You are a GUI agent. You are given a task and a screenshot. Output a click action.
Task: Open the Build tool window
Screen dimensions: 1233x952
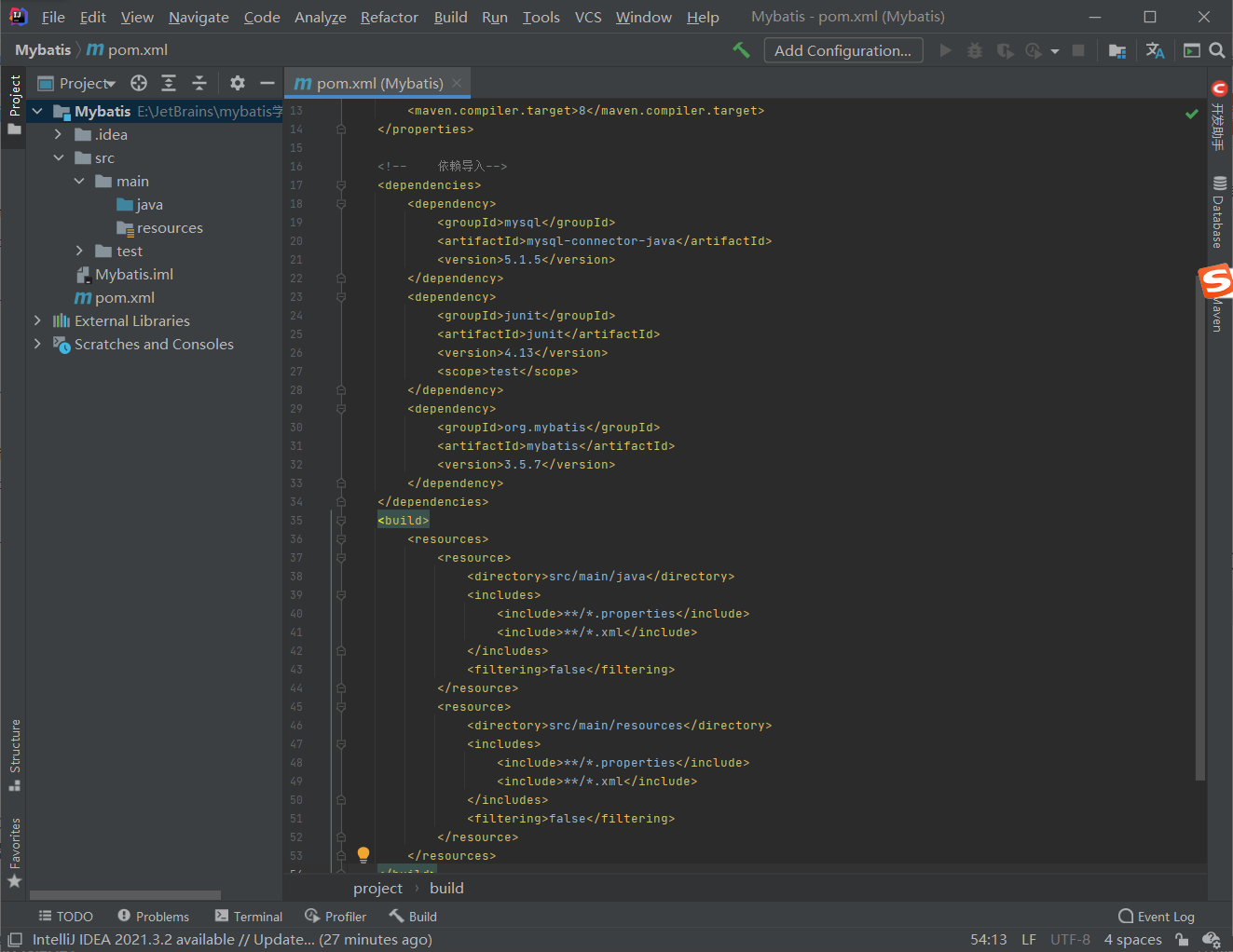(x=413, y=917)
